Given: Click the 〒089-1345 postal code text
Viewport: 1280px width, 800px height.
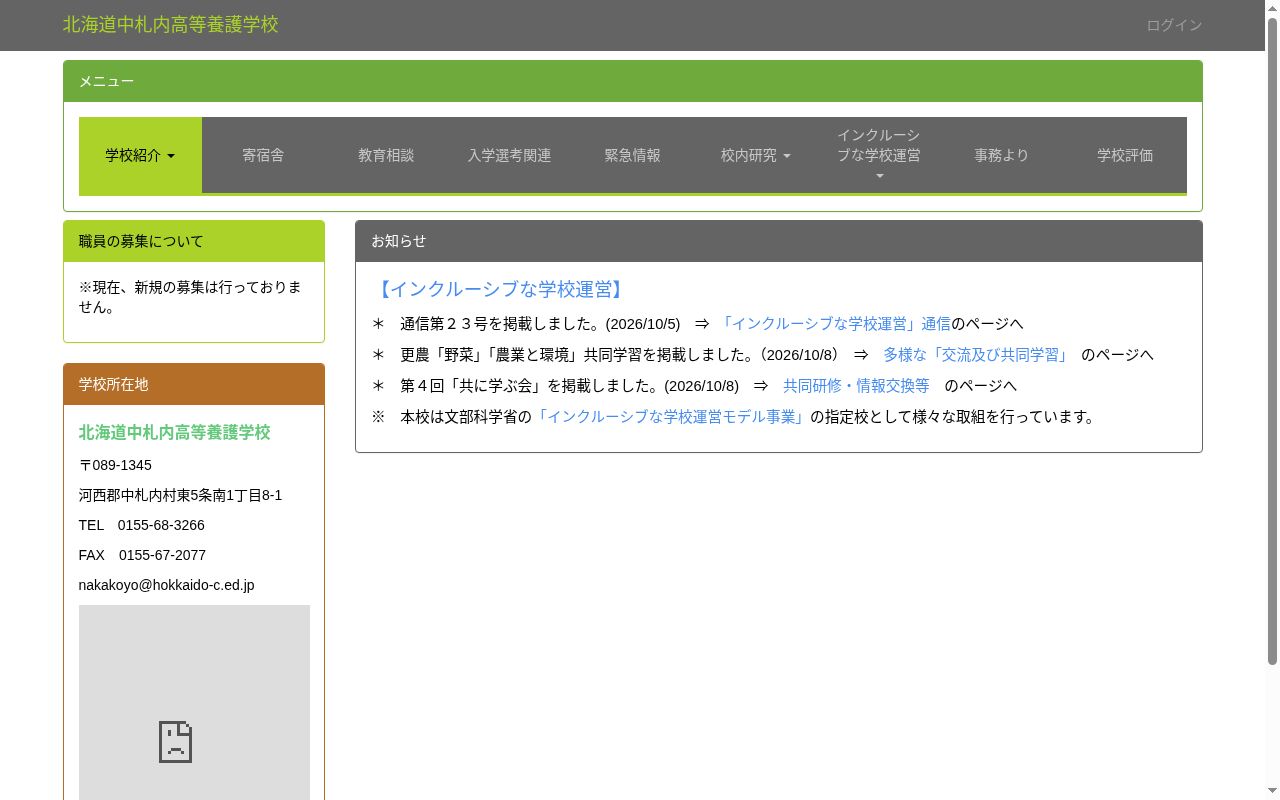Looking at the screenshot, I should [115, 465].
